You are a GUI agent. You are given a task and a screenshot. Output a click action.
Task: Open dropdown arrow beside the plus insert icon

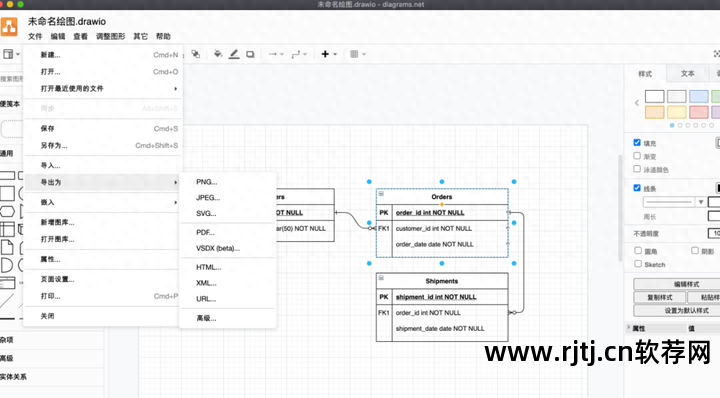(x=335, y=54)
